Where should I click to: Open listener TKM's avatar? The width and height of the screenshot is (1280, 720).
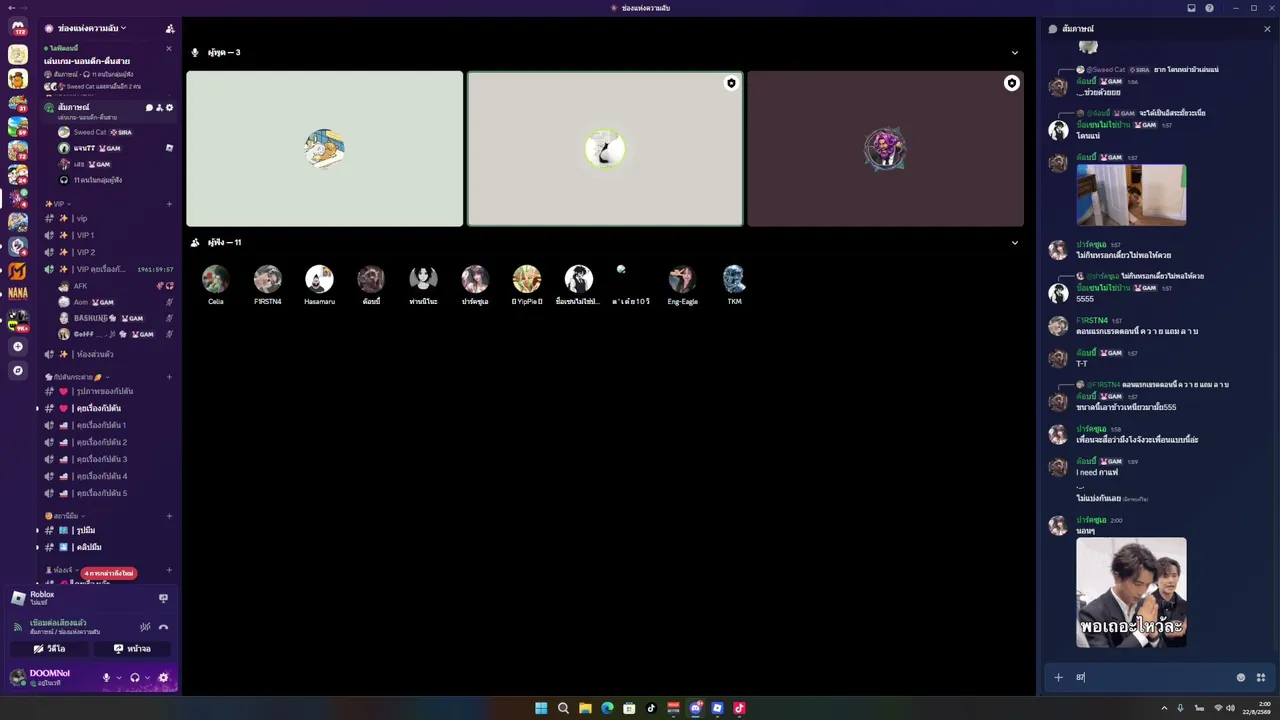click(x=734, y=279)
